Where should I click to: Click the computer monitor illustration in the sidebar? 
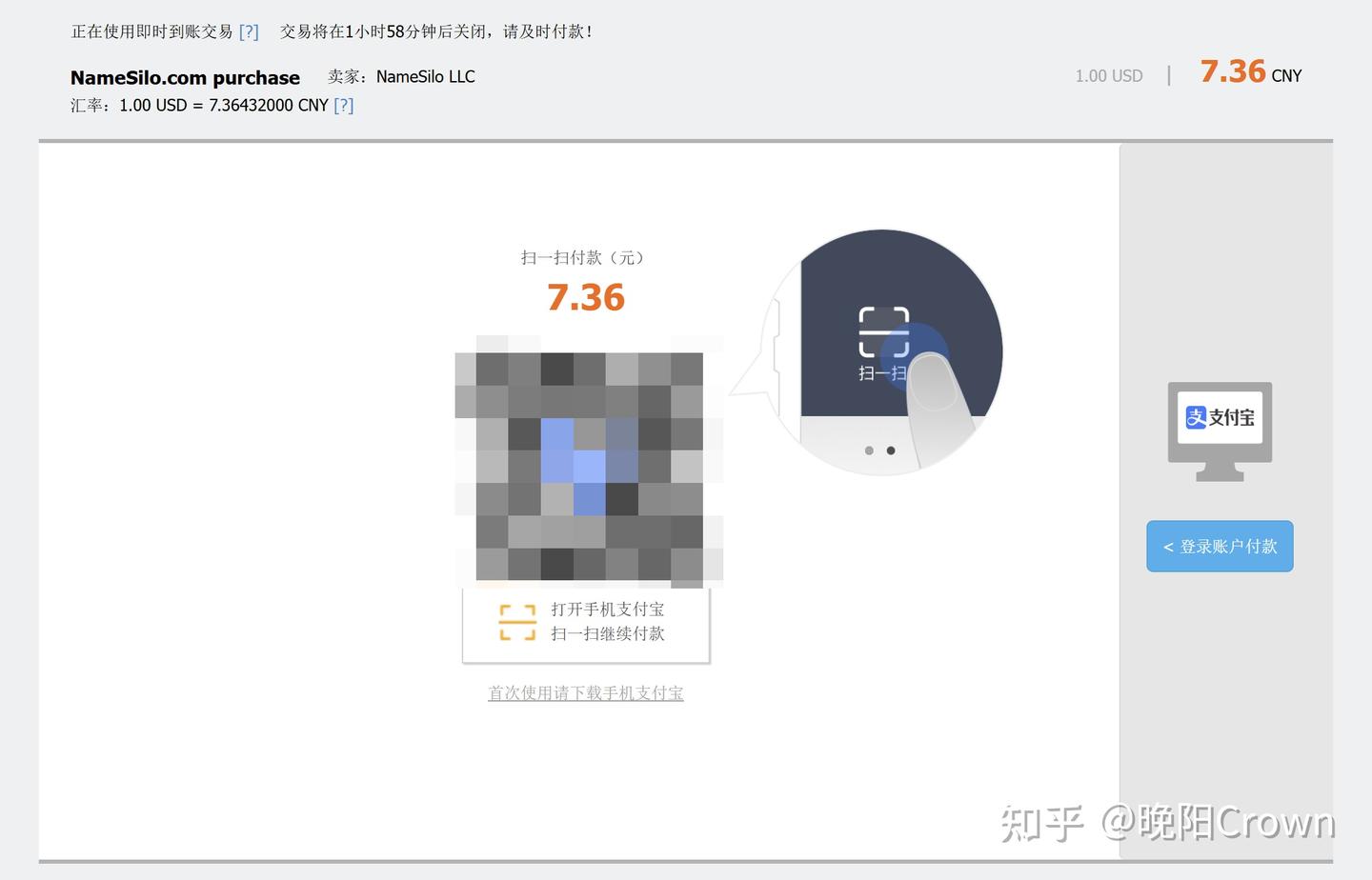click(x=1220, y=430)
